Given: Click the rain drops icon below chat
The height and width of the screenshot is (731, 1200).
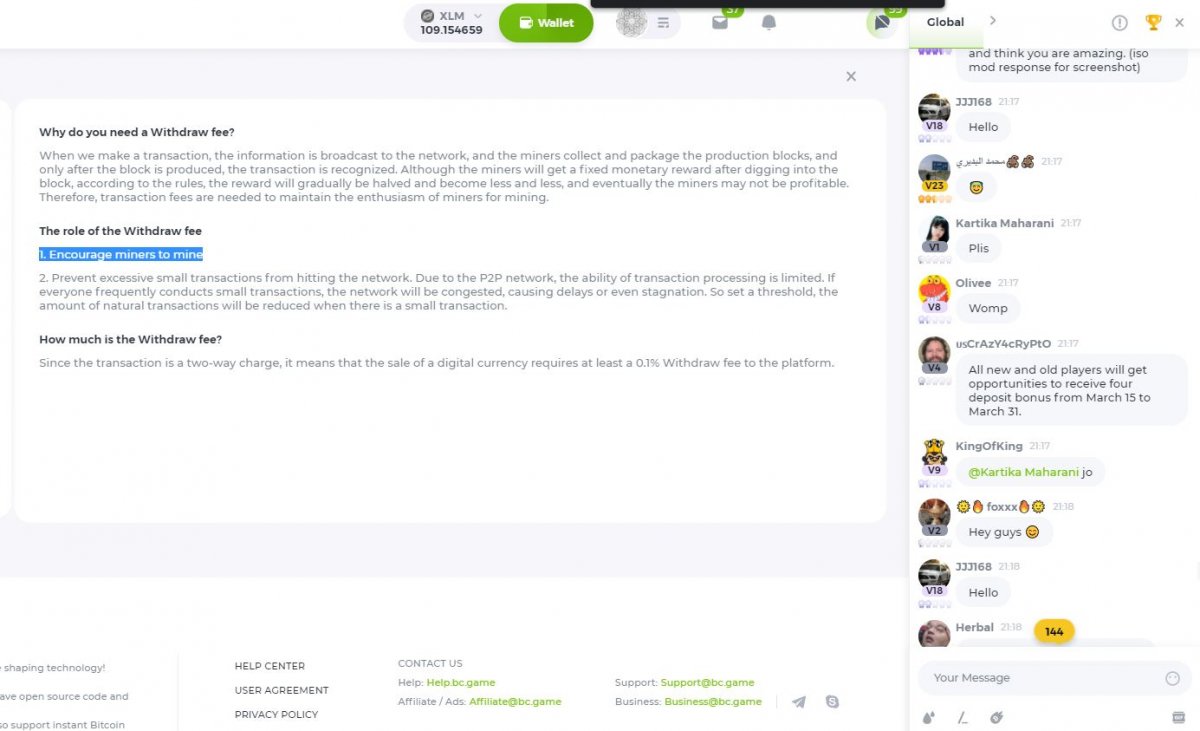Looking at the screenshot, I should 929,717.
